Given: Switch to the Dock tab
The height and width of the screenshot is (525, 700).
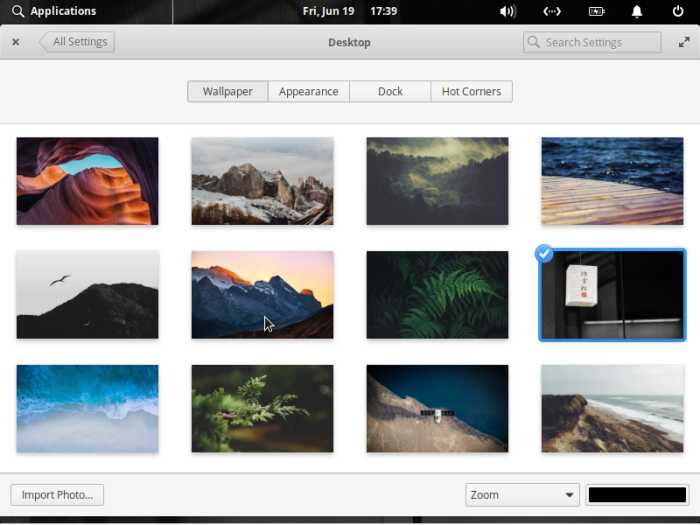Looking at the screenshot, I should [x=390, y=91].
